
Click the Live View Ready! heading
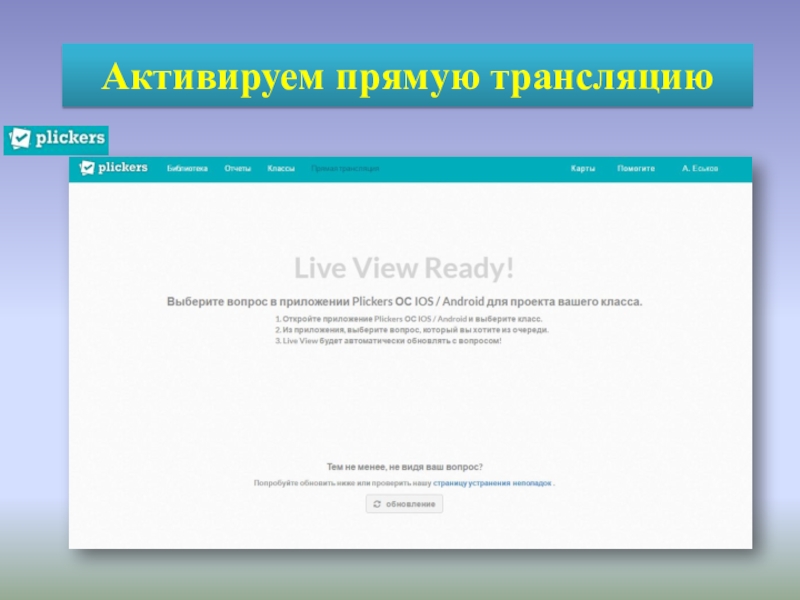(404, 268)
